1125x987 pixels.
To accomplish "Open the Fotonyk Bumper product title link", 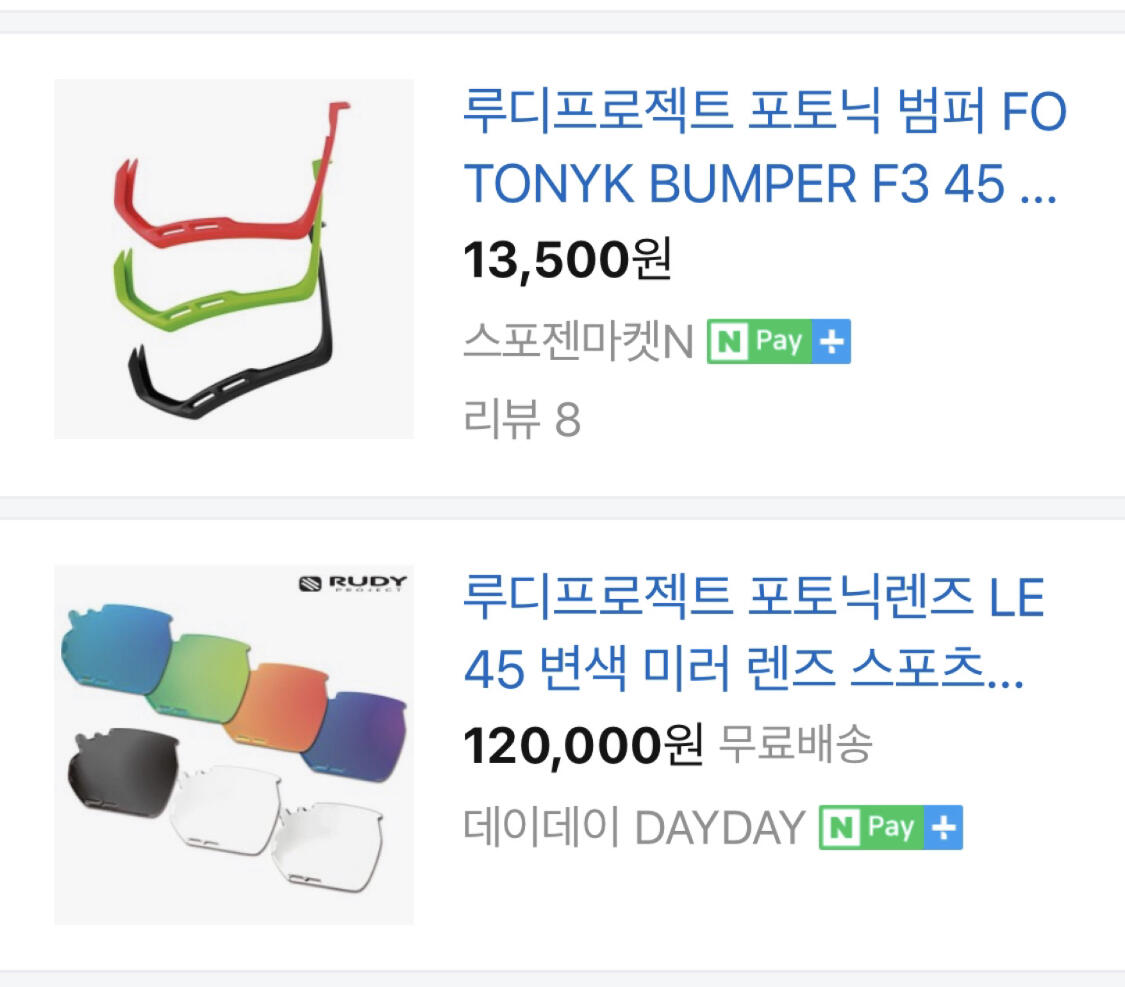I will click(765, 147).
